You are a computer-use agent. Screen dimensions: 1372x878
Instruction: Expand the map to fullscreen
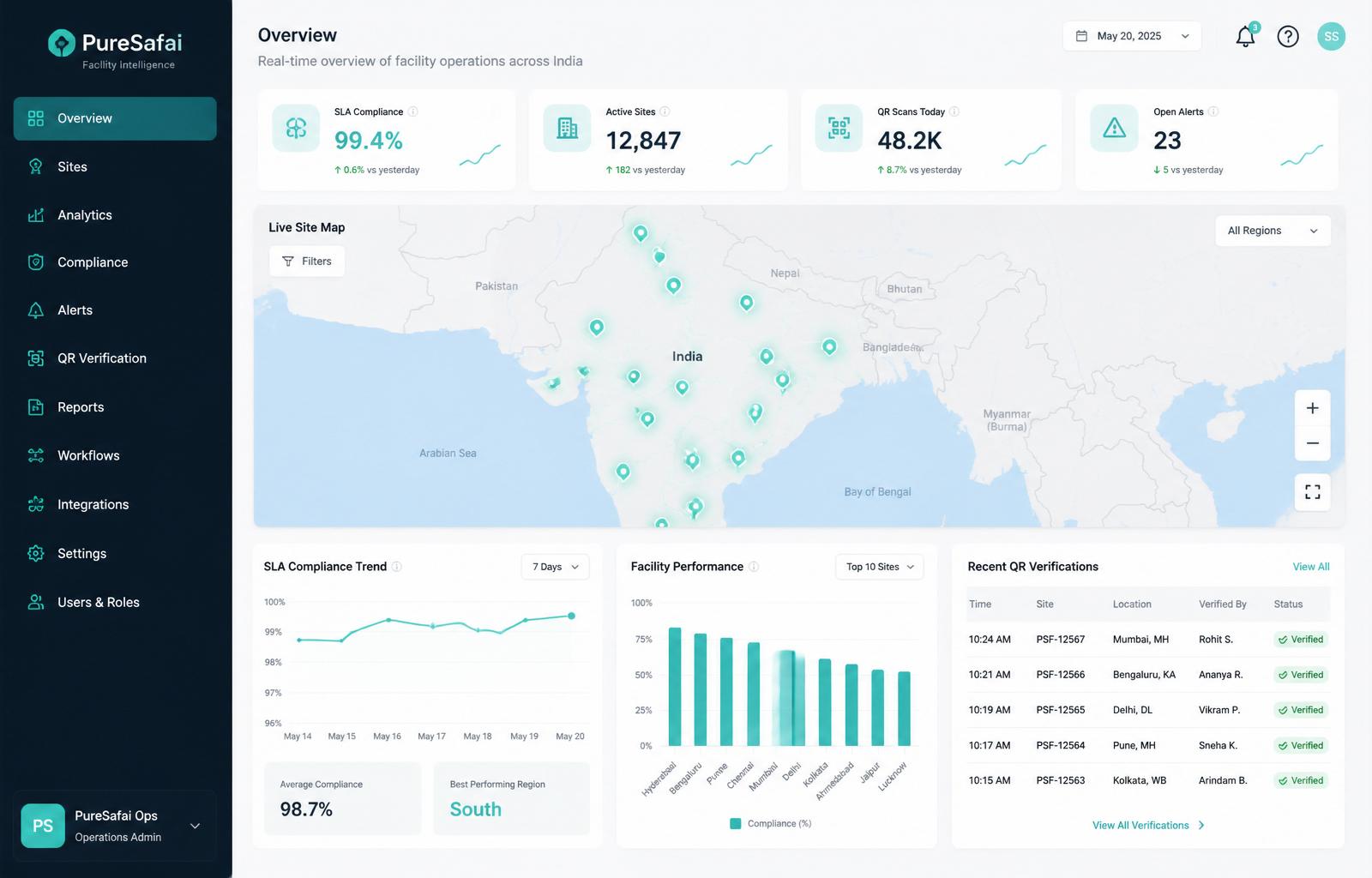pyautogui.click(x=1312, y=492)
